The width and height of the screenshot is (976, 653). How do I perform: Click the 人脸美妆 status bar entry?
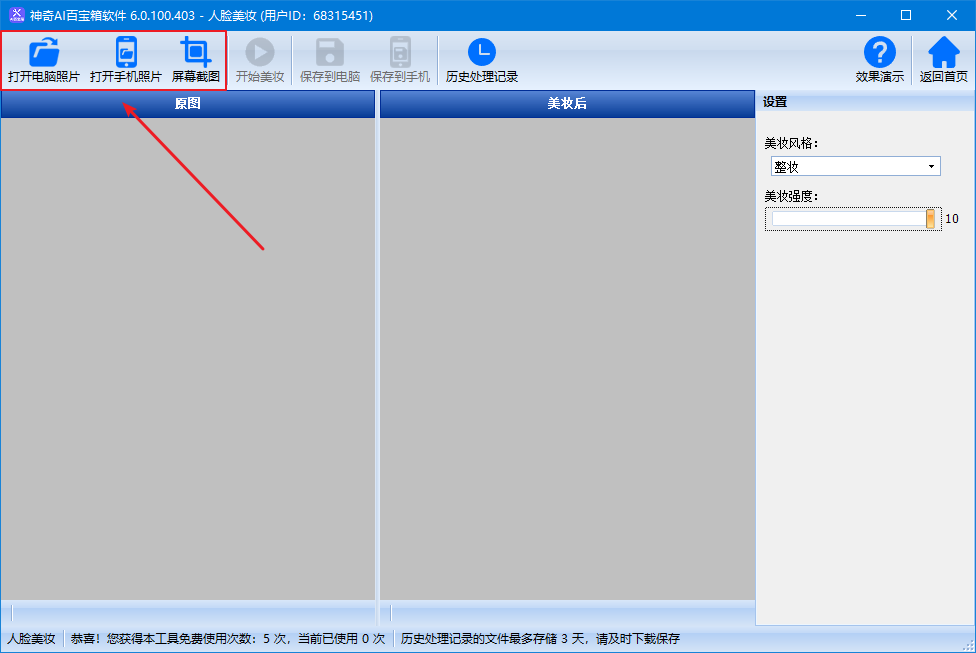[31, 639]
